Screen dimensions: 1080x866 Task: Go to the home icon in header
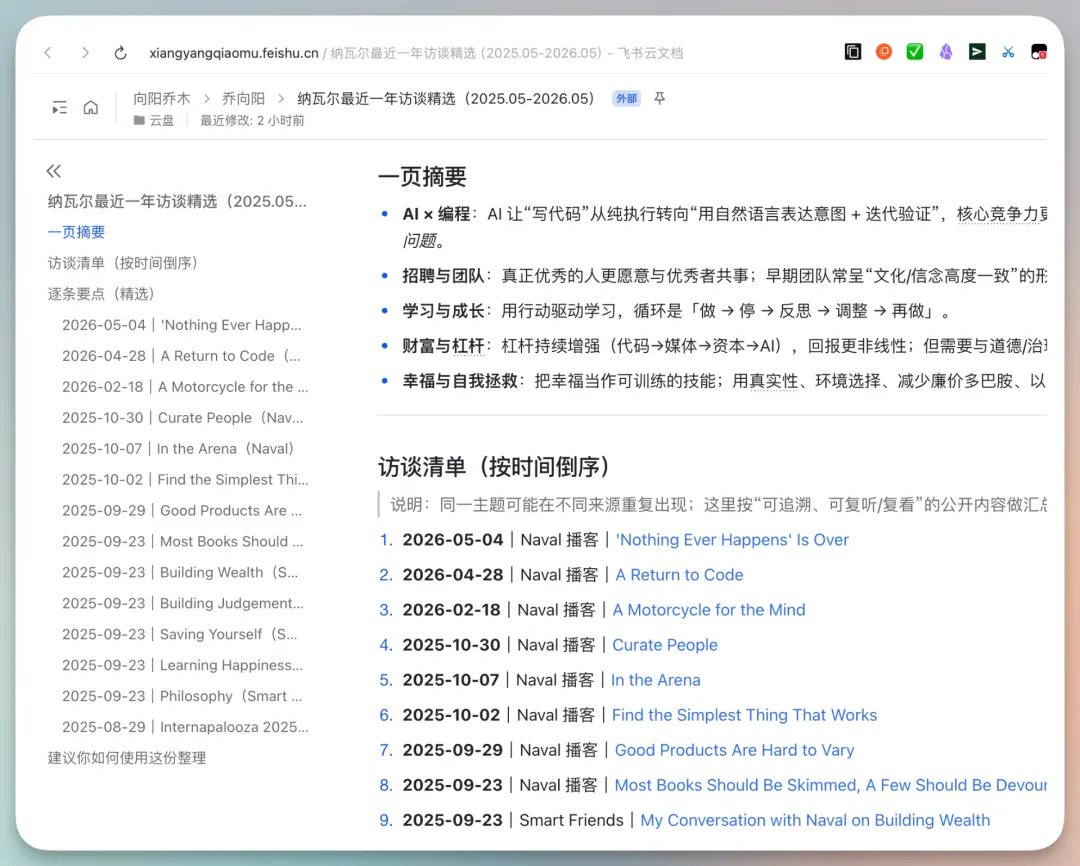[91, 107]
